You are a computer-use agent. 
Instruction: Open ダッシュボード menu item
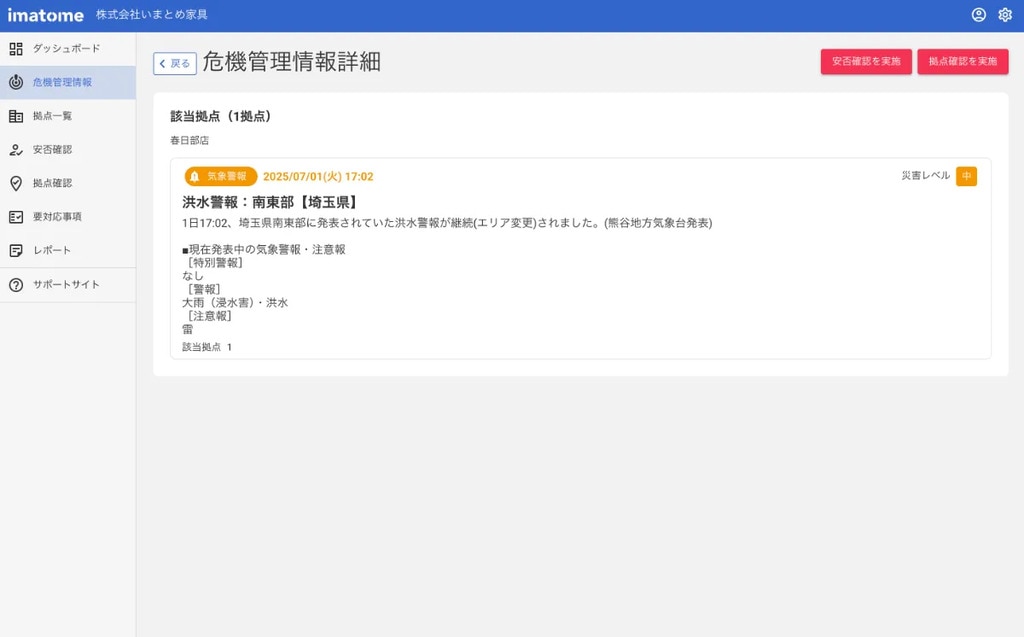66,49
